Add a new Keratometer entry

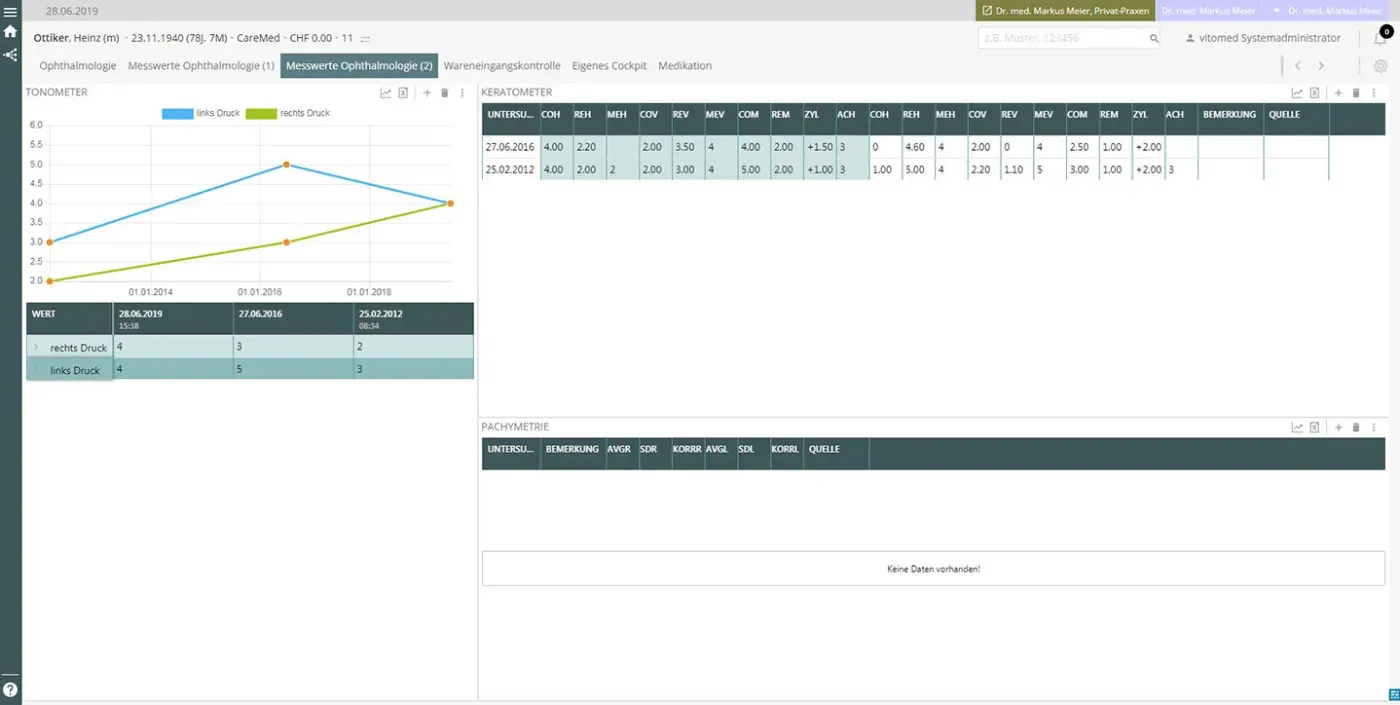tap(1339, 92)
